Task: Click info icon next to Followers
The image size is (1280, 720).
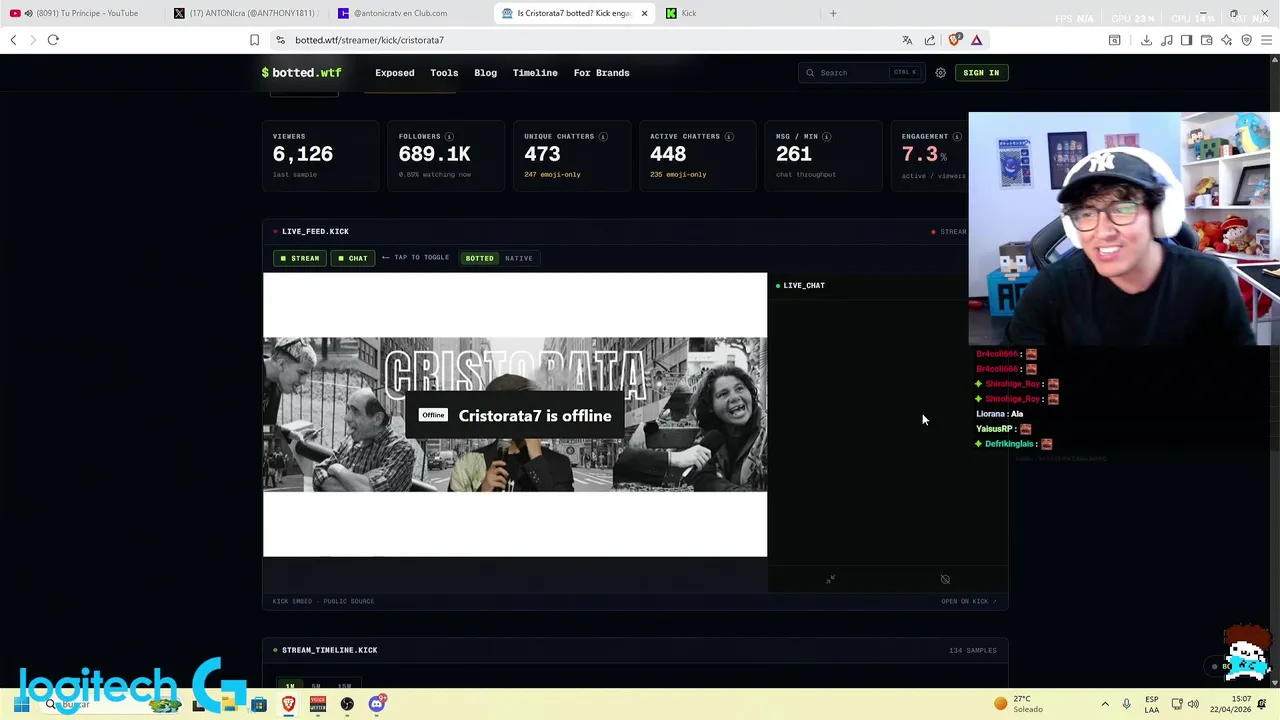Action: click(449, 136)
